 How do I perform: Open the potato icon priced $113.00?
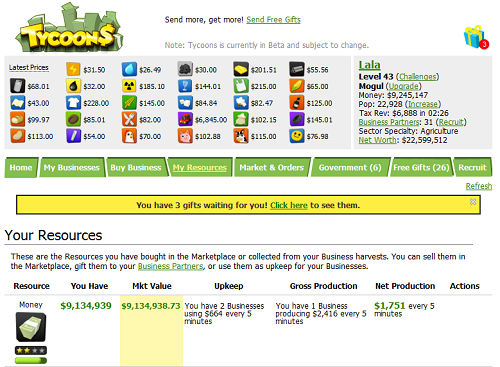pos(17,136)
